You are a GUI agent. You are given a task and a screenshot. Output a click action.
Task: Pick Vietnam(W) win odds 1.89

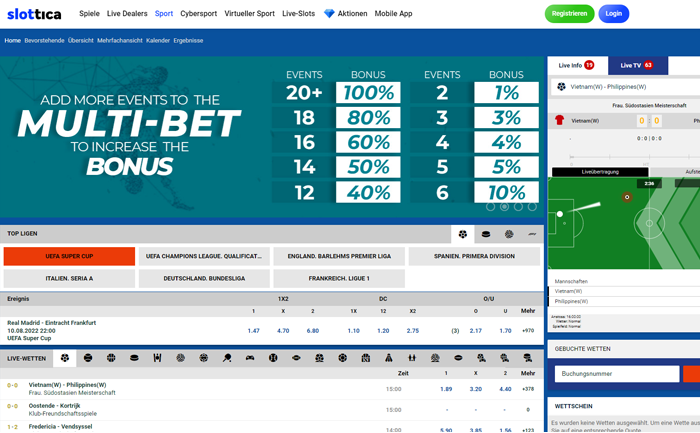pos(446,389)
